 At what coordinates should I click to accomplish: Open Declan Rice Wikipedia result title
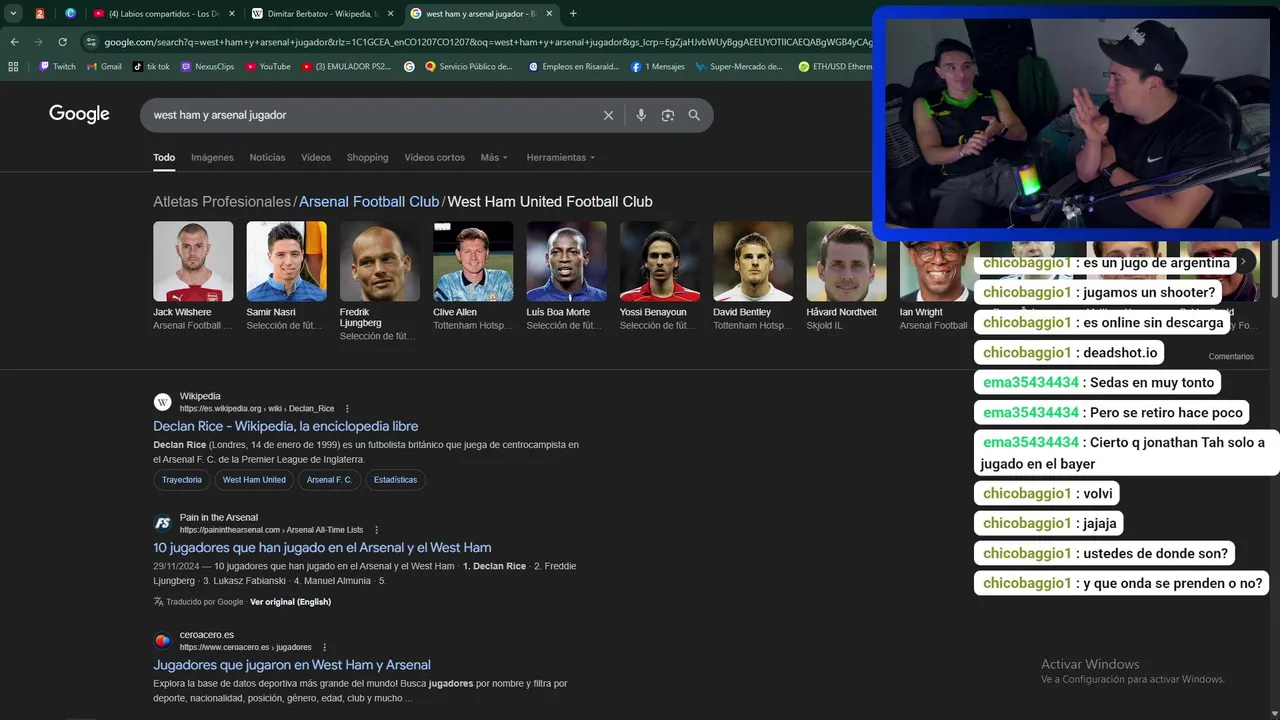286,426
